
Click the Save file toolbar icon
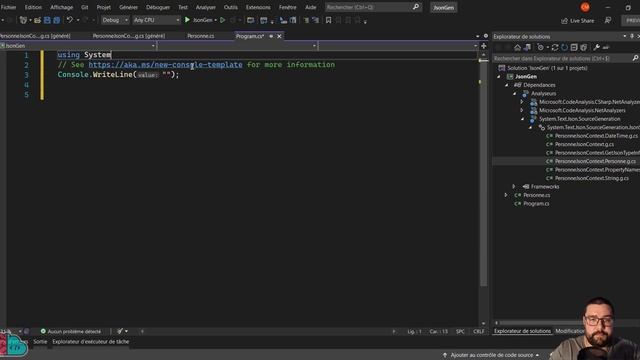tap(47, 20)
